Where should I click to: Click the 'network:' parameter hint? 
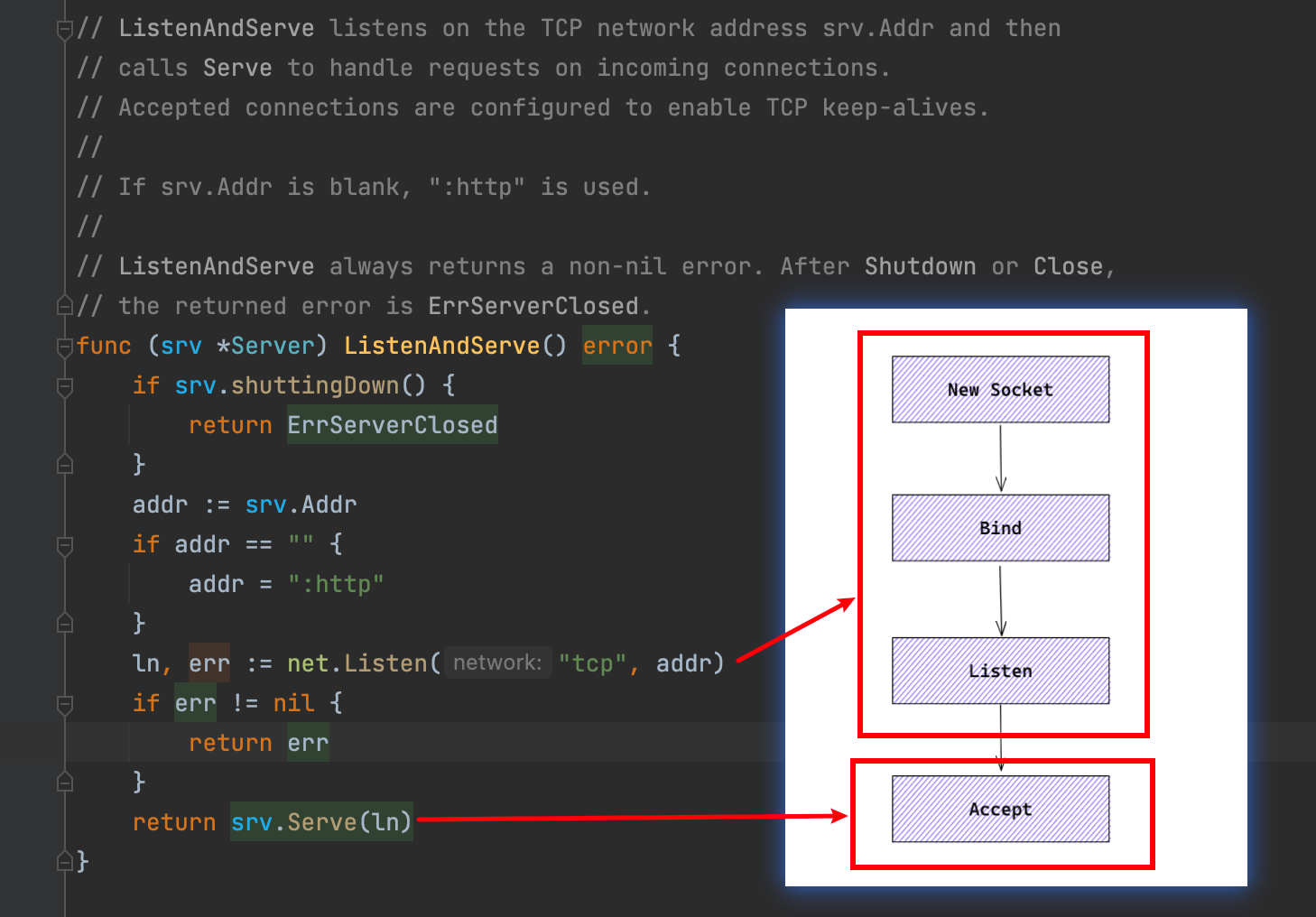click(x=497, y=662)
